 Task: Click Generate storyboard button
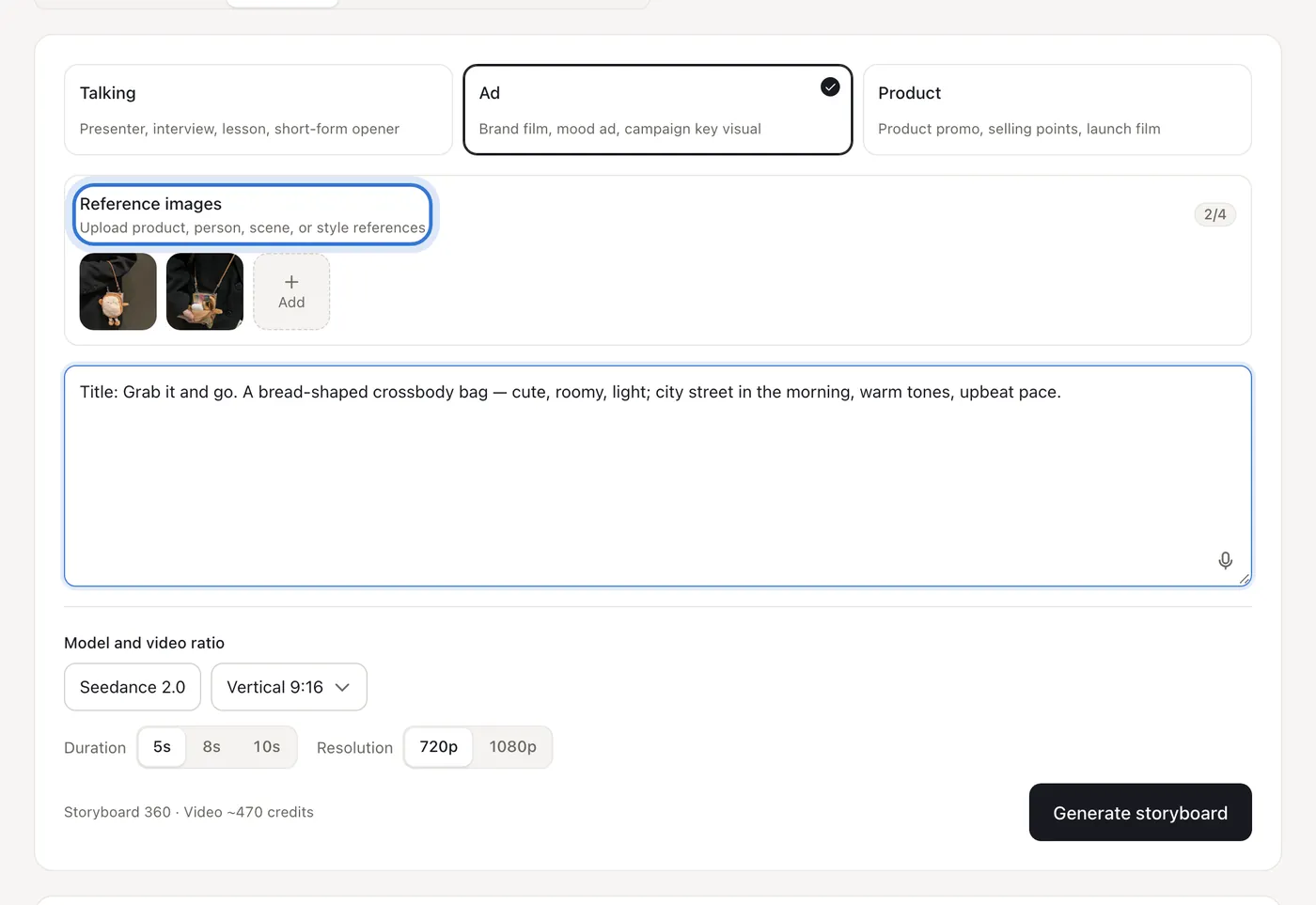(1140, 812)
